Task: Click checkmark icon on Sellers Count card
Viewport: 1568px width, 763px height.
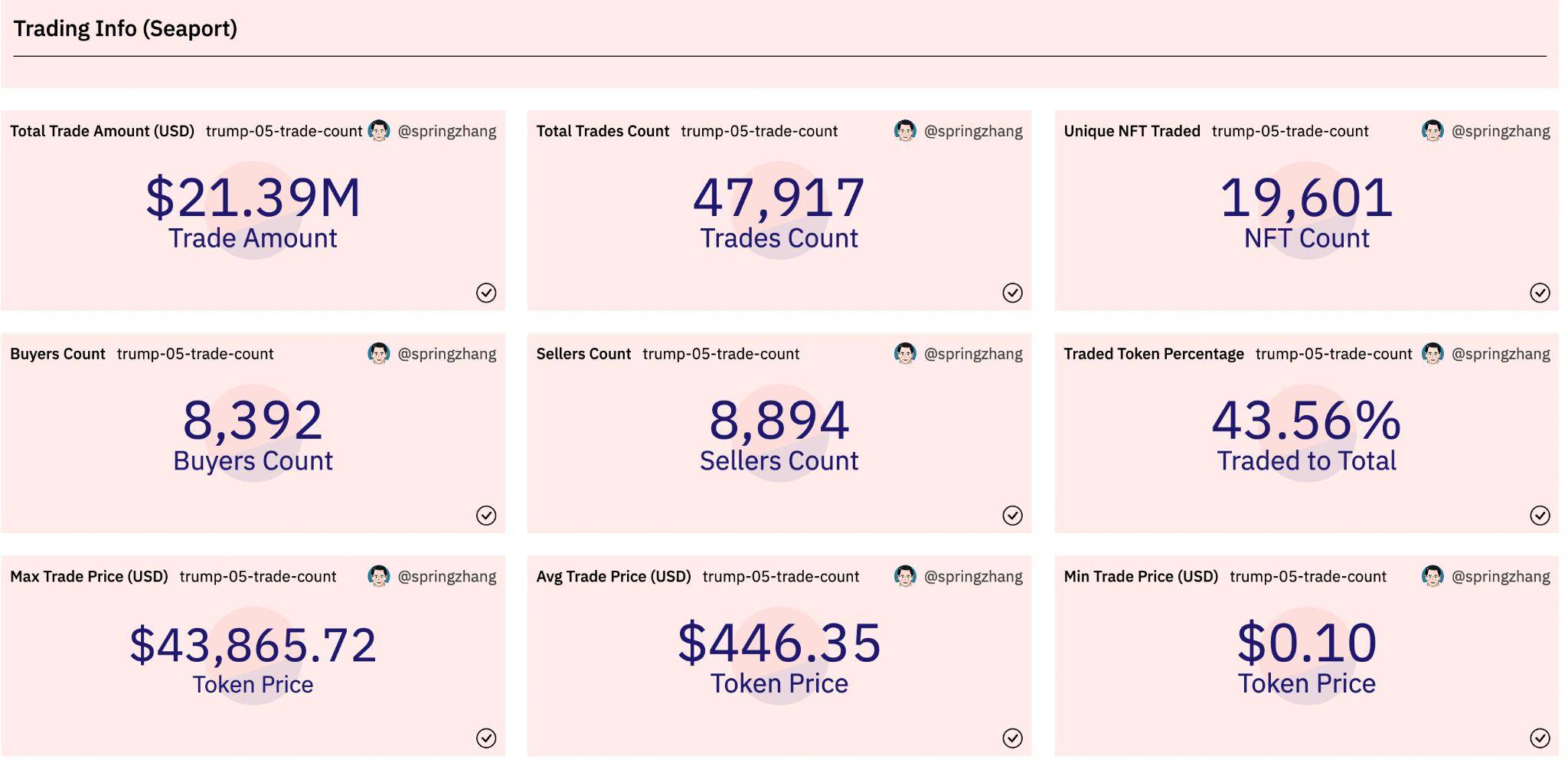Action: [1012, 516]
